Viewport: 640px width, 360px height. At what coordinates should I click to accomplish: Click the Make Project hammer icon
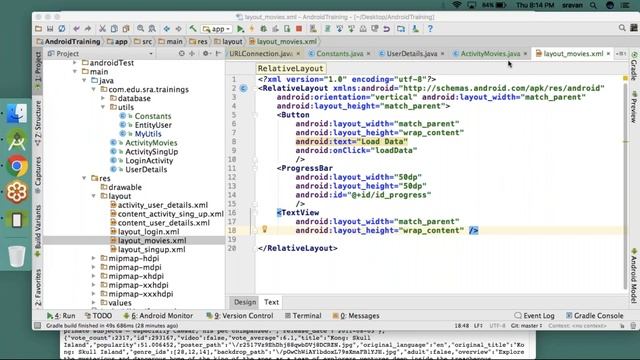coord(193,29)
